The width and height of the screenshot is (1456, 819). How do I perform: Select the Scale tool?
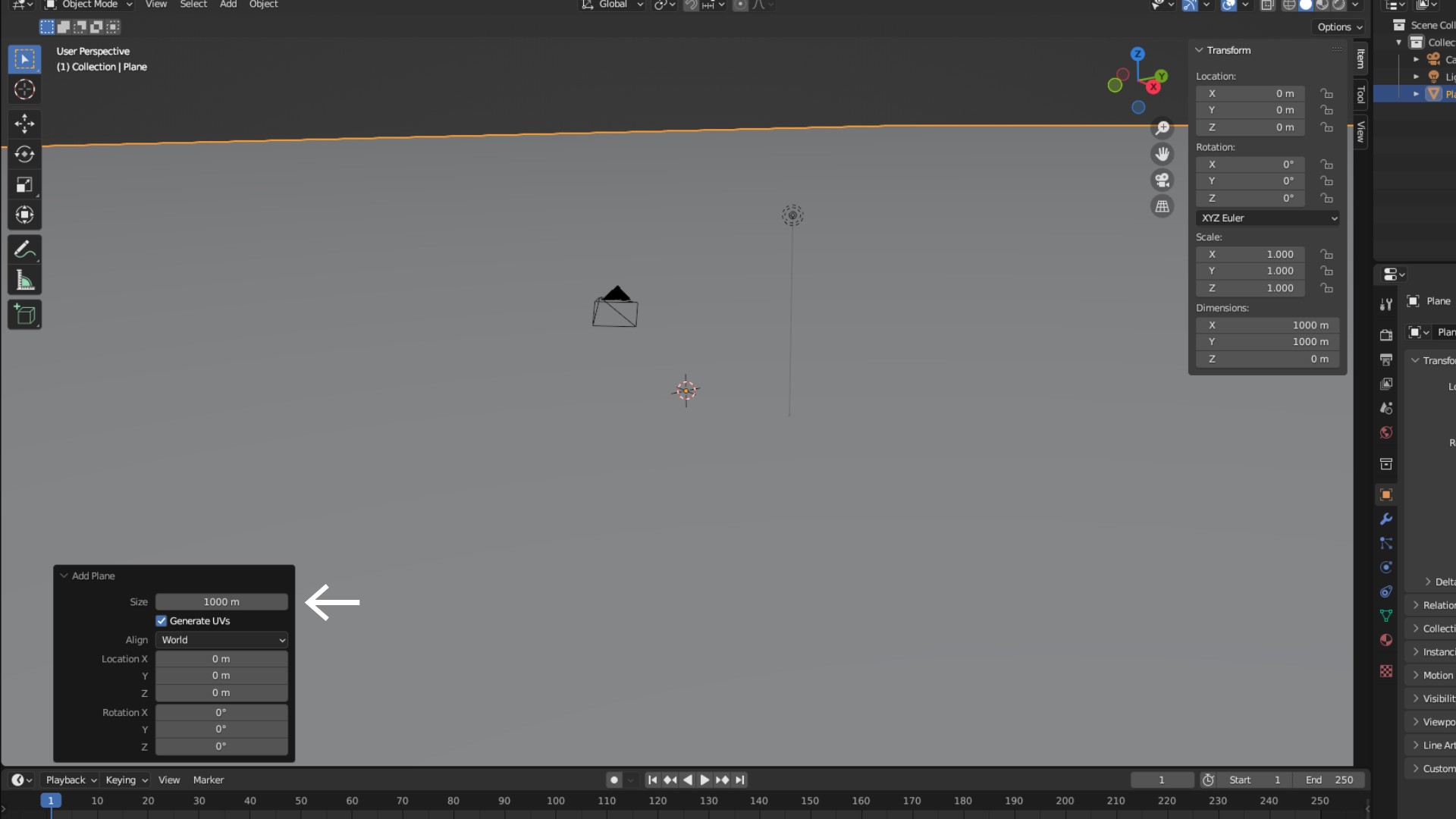tap(24, 185)
